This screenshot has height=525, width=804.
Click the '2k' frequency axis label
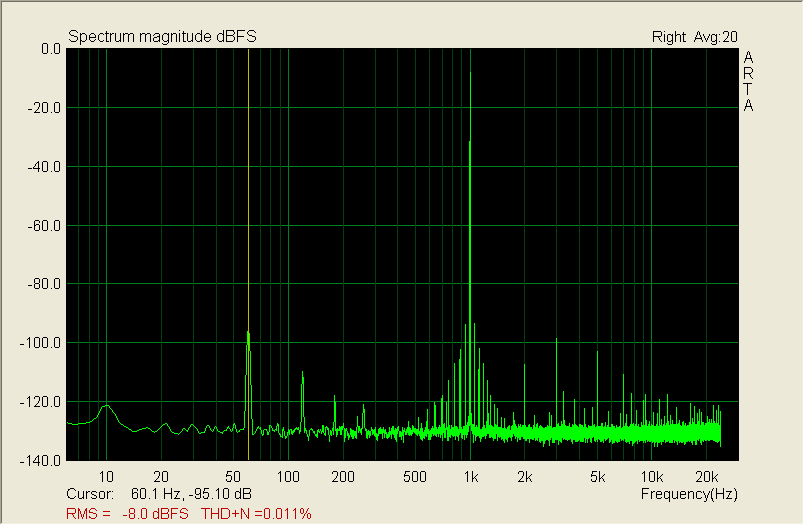(525, 477)
